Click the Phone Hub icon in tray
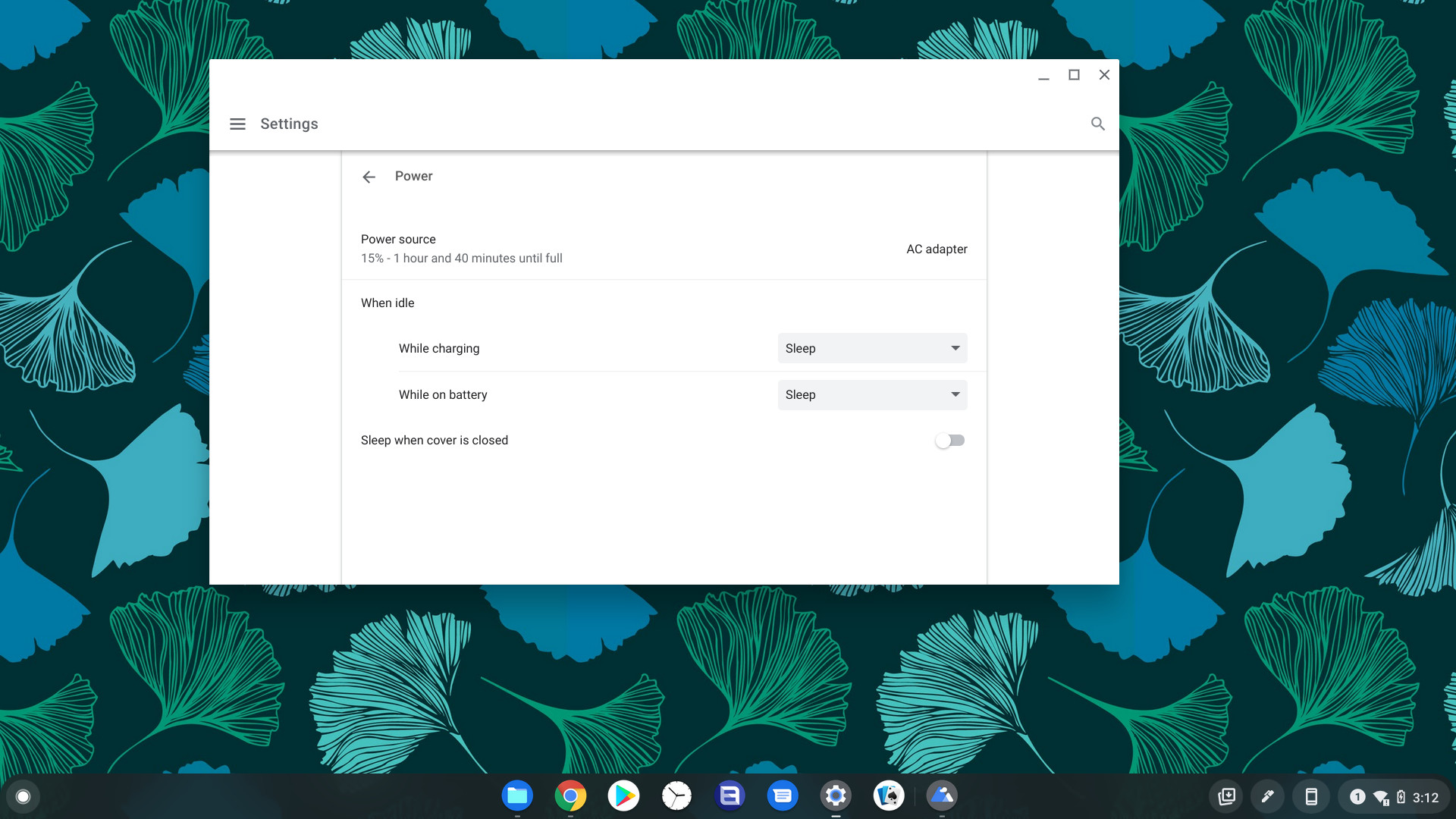This screenshot has width=1456, height=819. click(1310, 796)
